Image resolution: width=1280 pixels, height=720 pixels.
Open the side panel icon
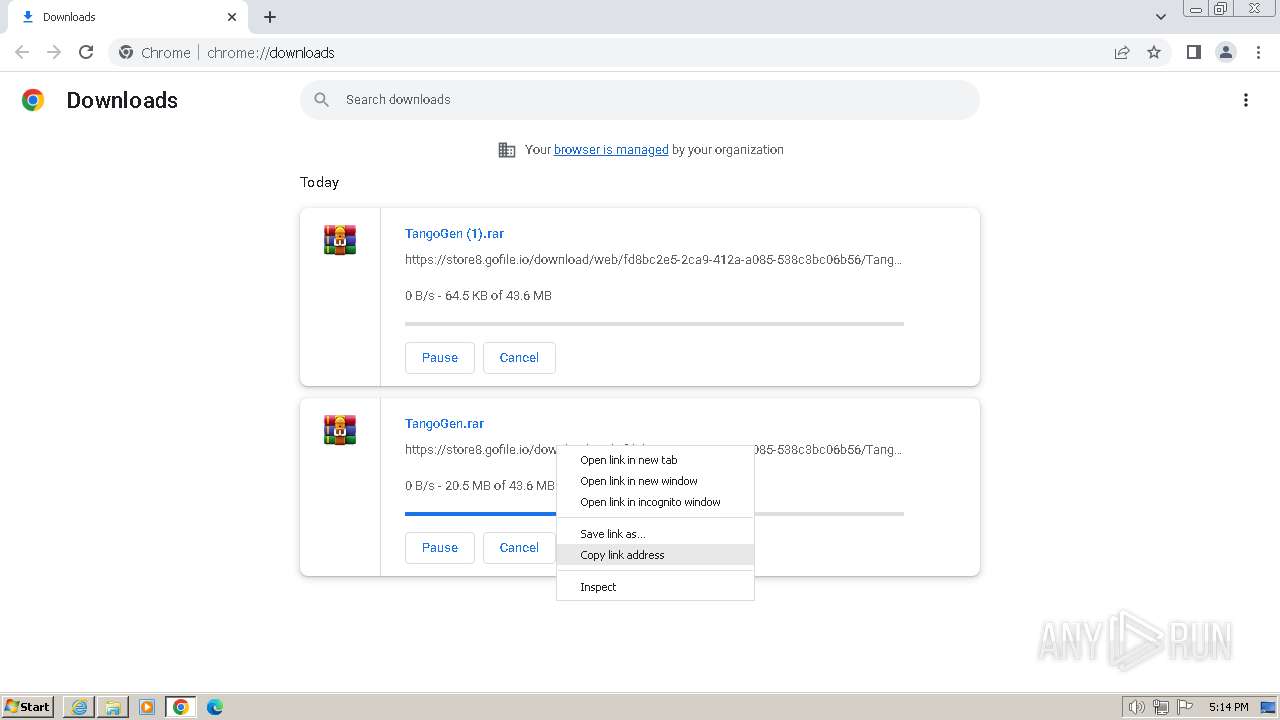1193,52
